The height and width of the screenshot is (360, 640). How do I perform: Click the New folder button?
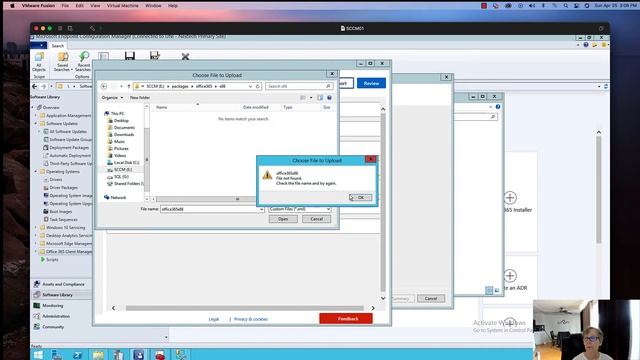(x=140, y=98)
